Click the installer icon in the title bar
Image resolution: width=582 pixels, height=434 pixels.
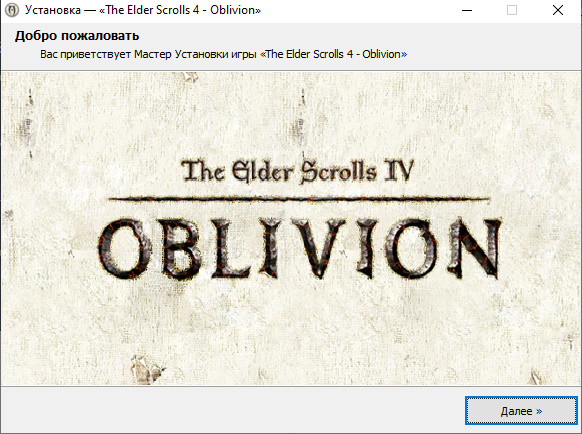tap(12, 10)
